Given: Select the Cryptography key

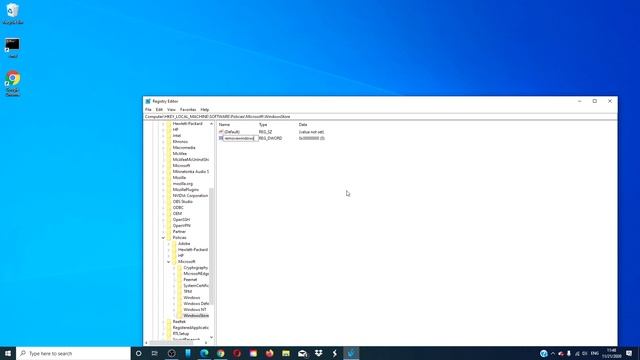Looking at the screenshot, I should tap(196, 268).
